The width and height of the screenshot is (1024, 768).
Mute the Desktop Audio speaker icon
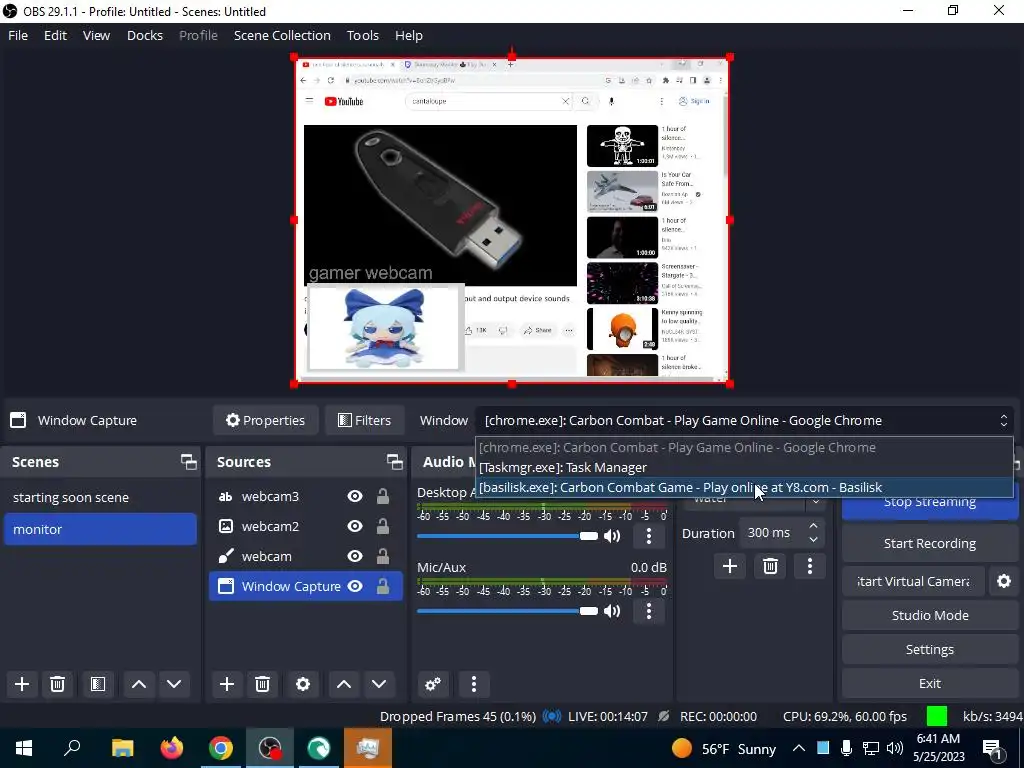click(x=612, y=536)
